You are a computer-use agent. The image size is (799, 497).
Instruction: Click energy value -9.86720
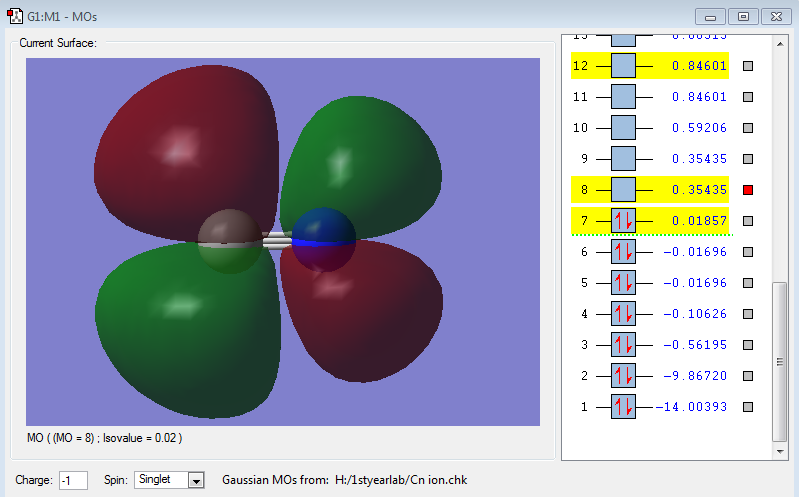(x=695, y=376)
